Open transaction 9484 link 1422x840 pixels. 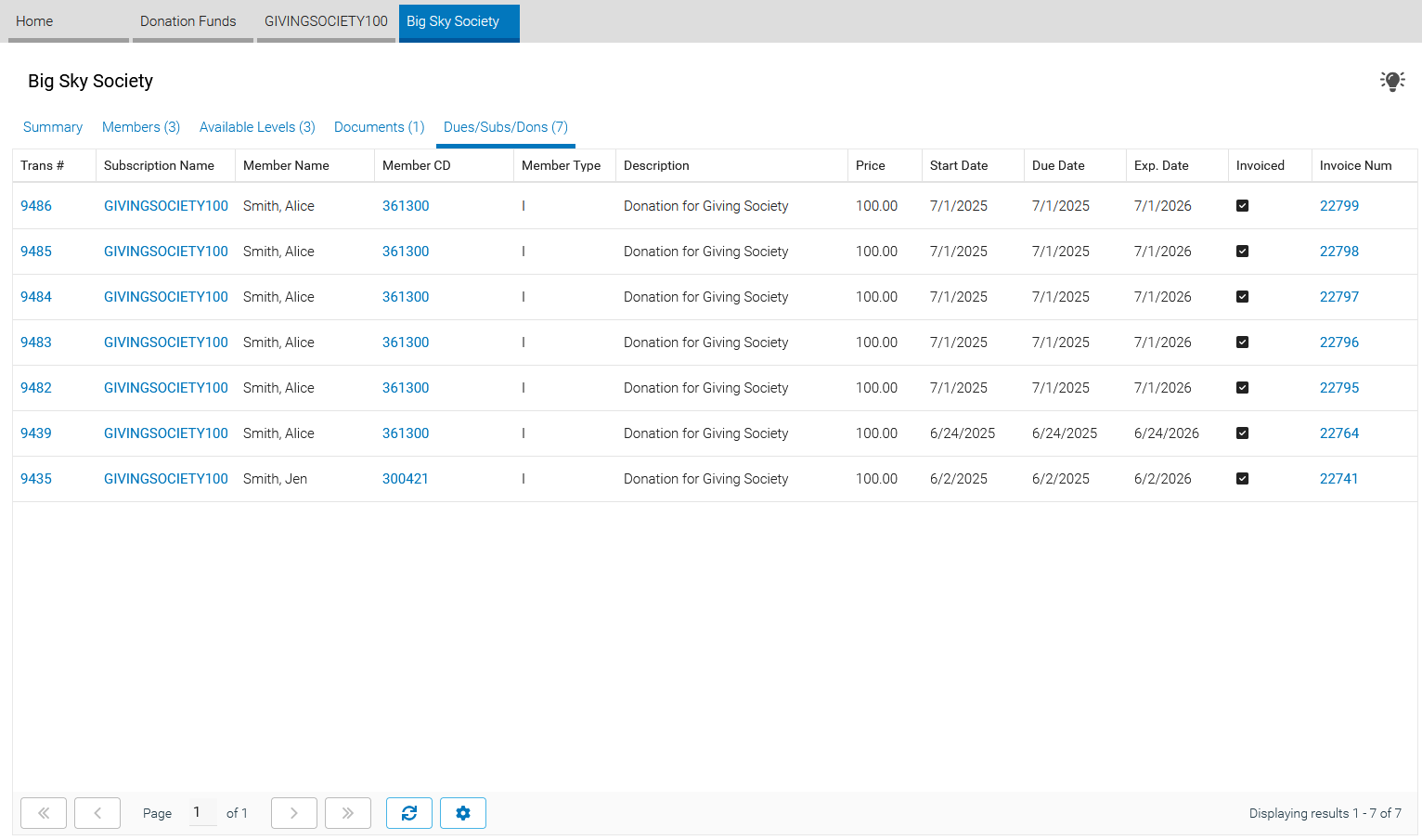pyautogui.click(x=36, y=297)
